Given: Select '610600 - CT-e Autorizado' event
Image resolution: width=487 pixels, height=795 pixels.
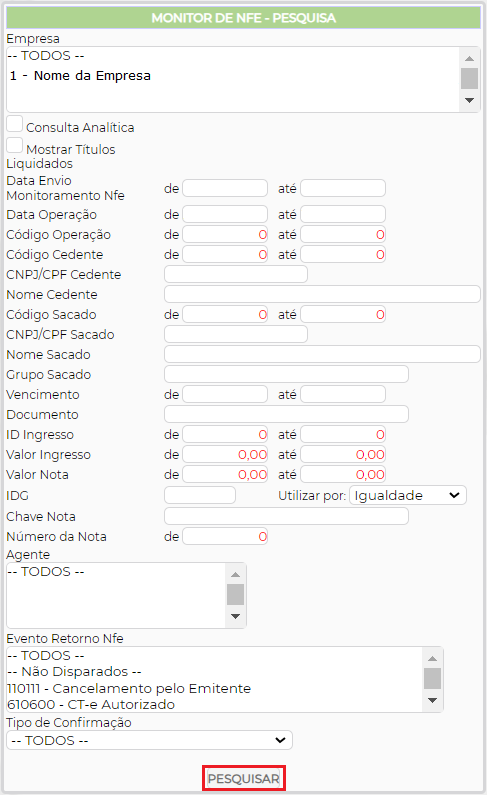Looking at the screenshot, I should [91, 705].
